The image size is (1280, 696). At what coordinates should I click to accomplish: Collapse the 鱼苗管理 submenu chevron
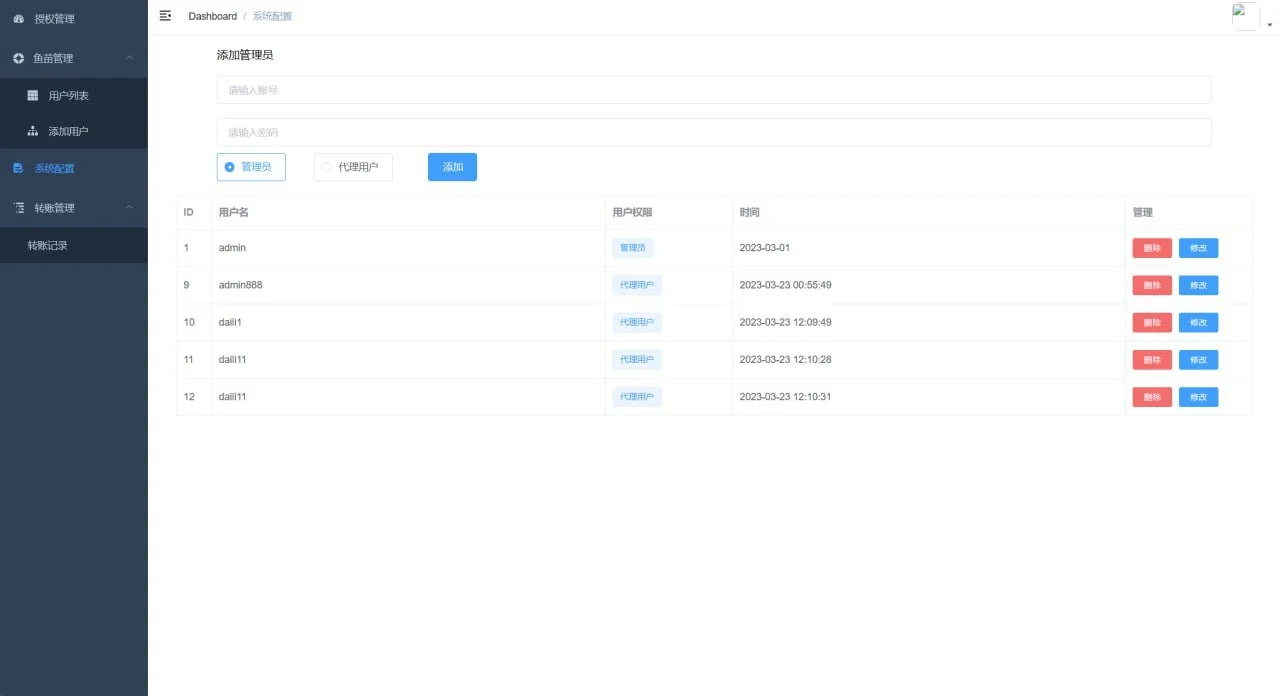(129, 58)
